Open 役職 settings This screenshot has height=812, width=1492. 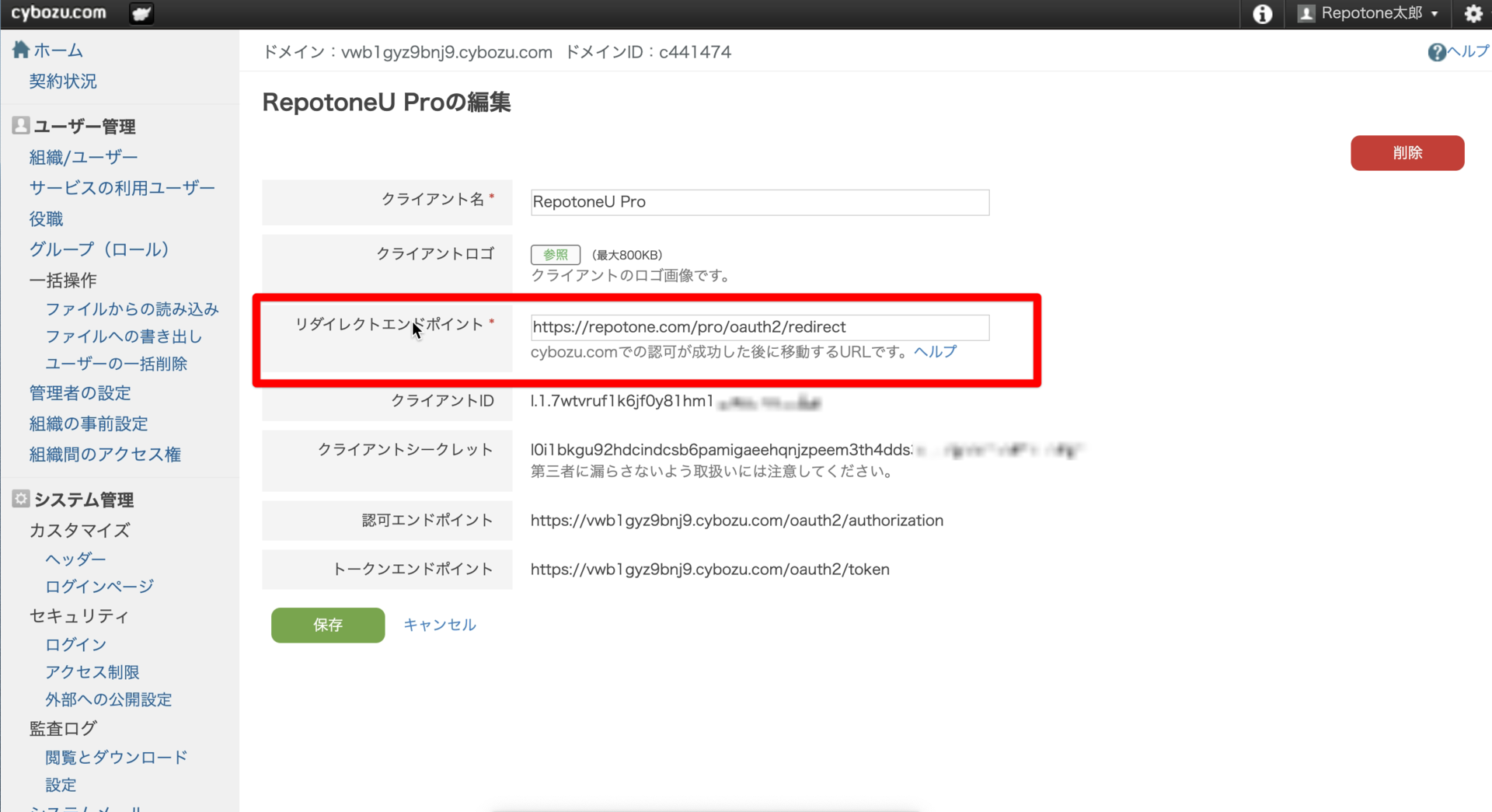click(x=46, y=218)
